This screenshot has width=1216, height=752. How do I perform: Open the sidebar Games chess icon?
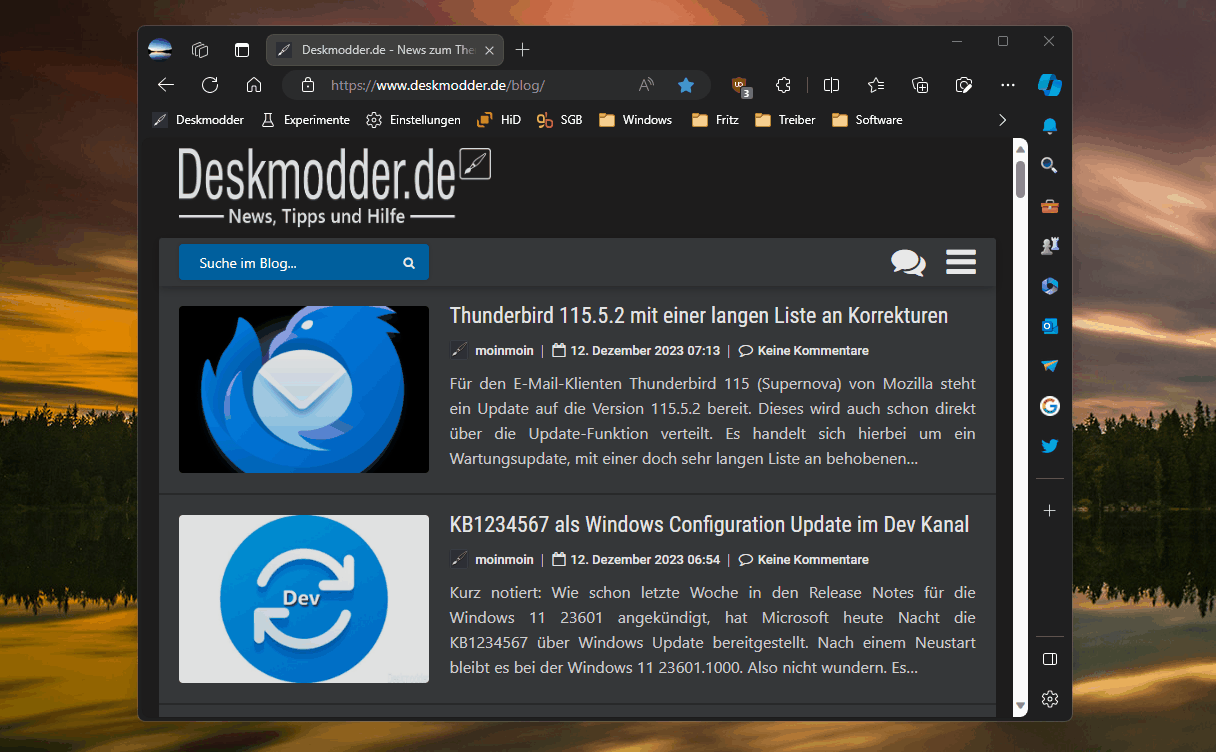coord(1050,246)
